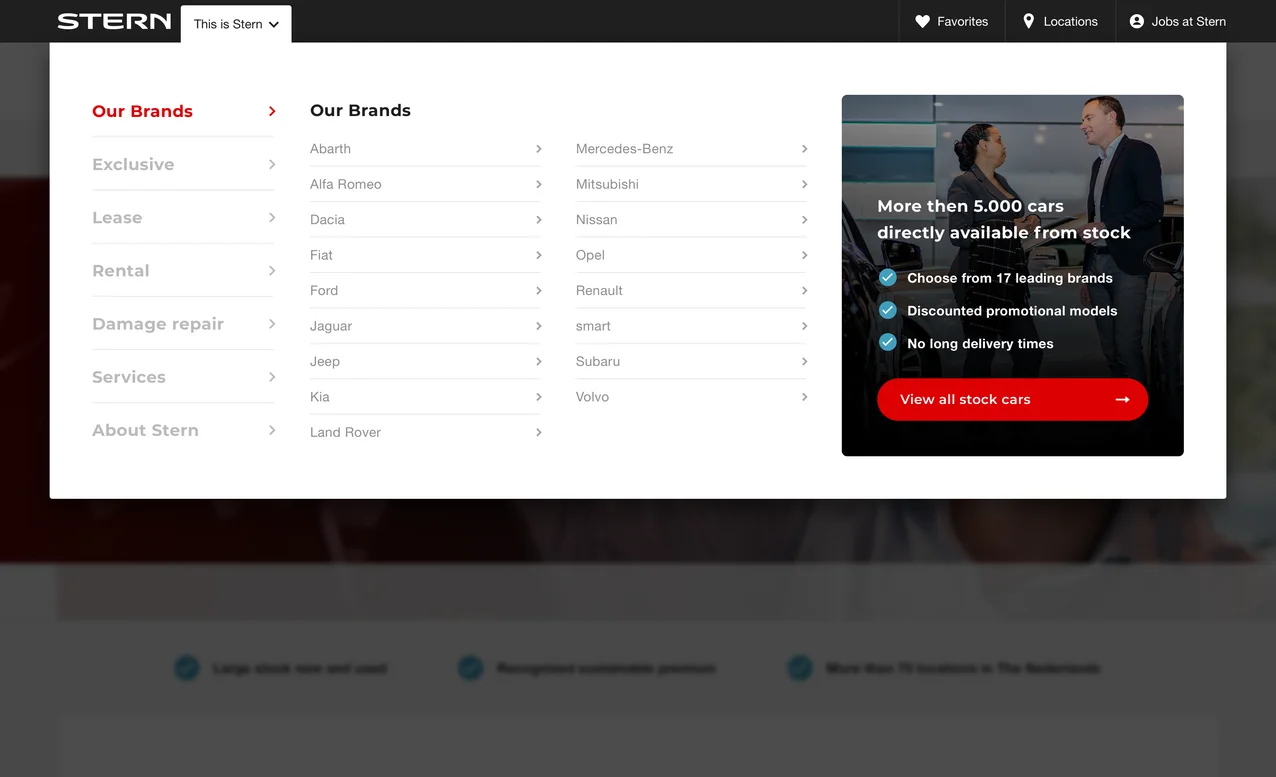Expand the Damage repair chevron
Image resolution: width=1276 pixels, height=777 pixels.
[x=272, y=324]
